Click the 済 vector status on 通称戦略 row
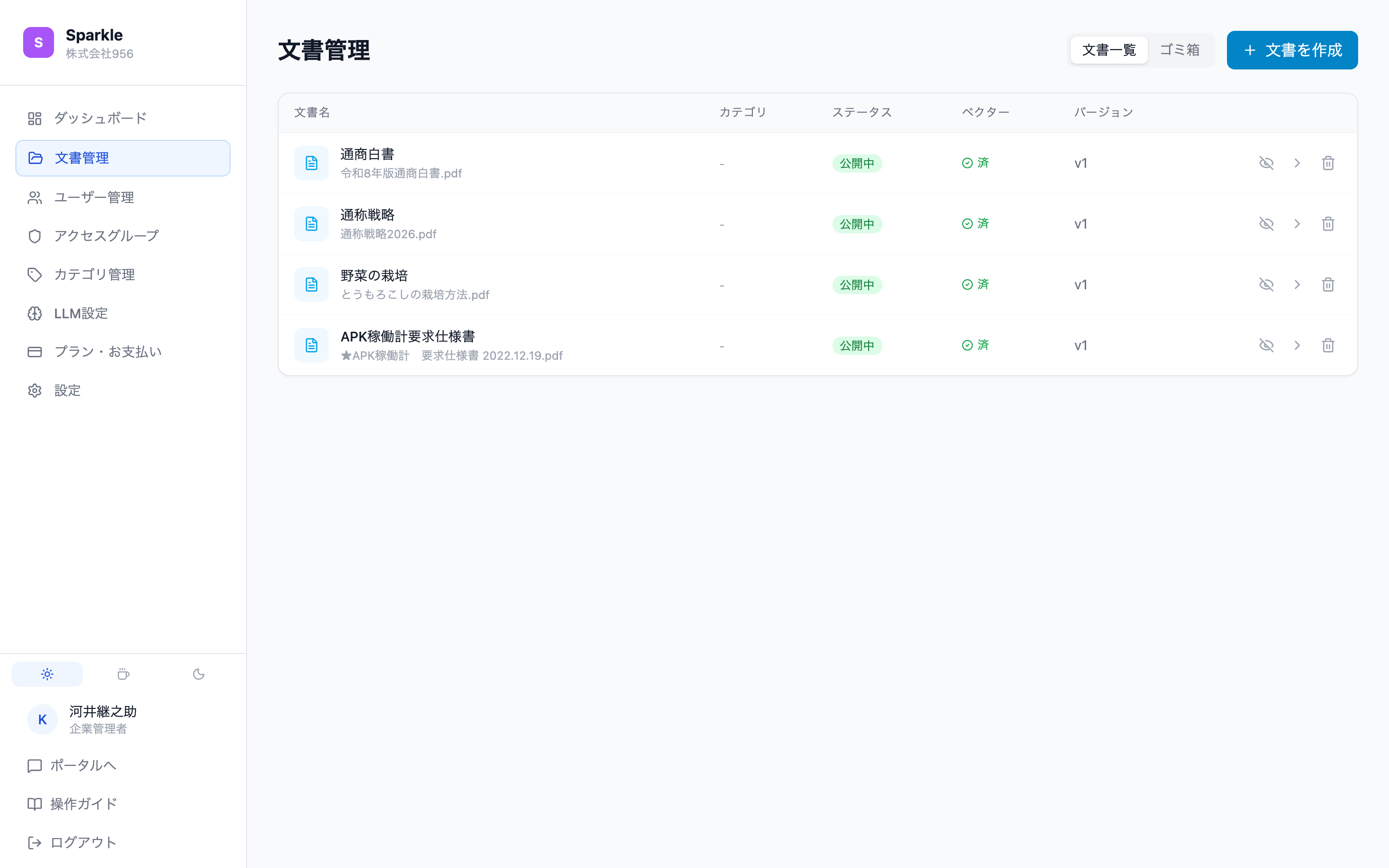1389x868 pixels. (975, 224)
